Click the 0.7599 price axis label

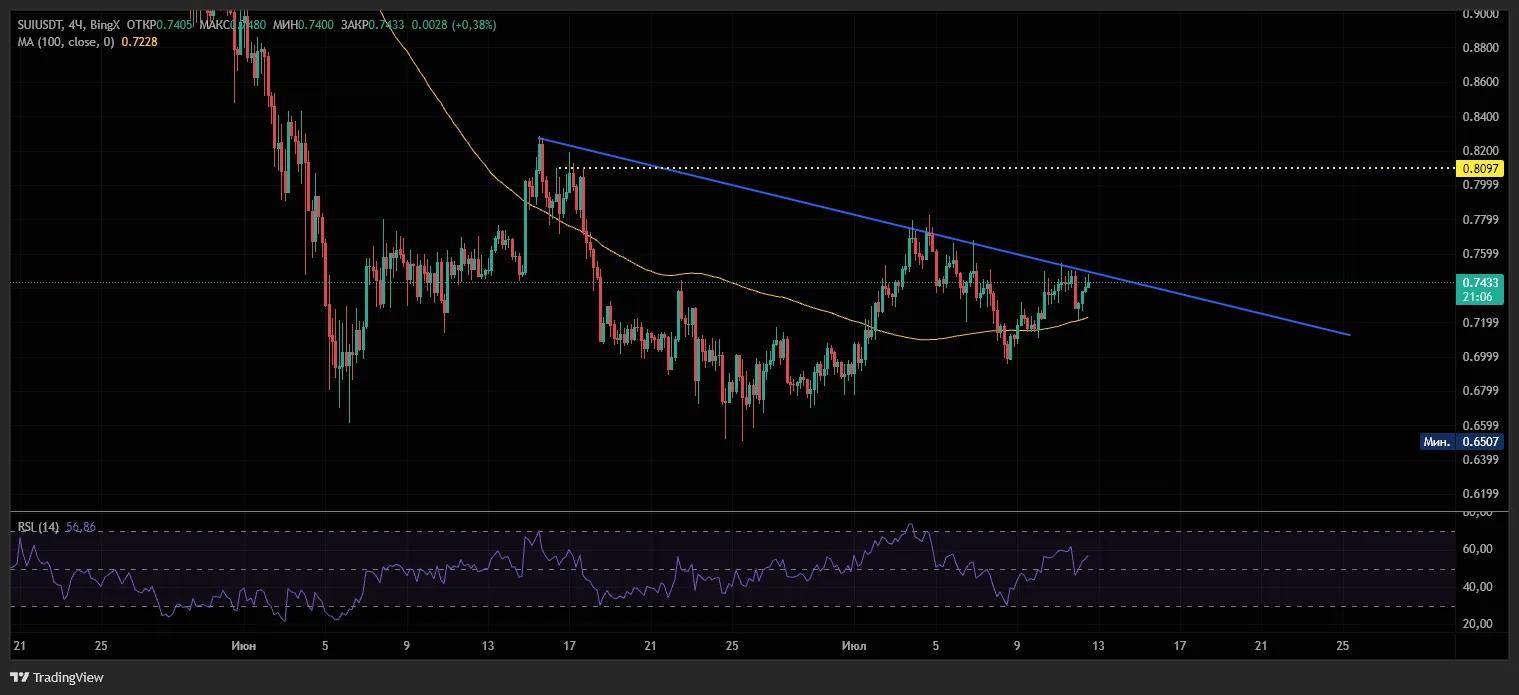click(1481, 254)
